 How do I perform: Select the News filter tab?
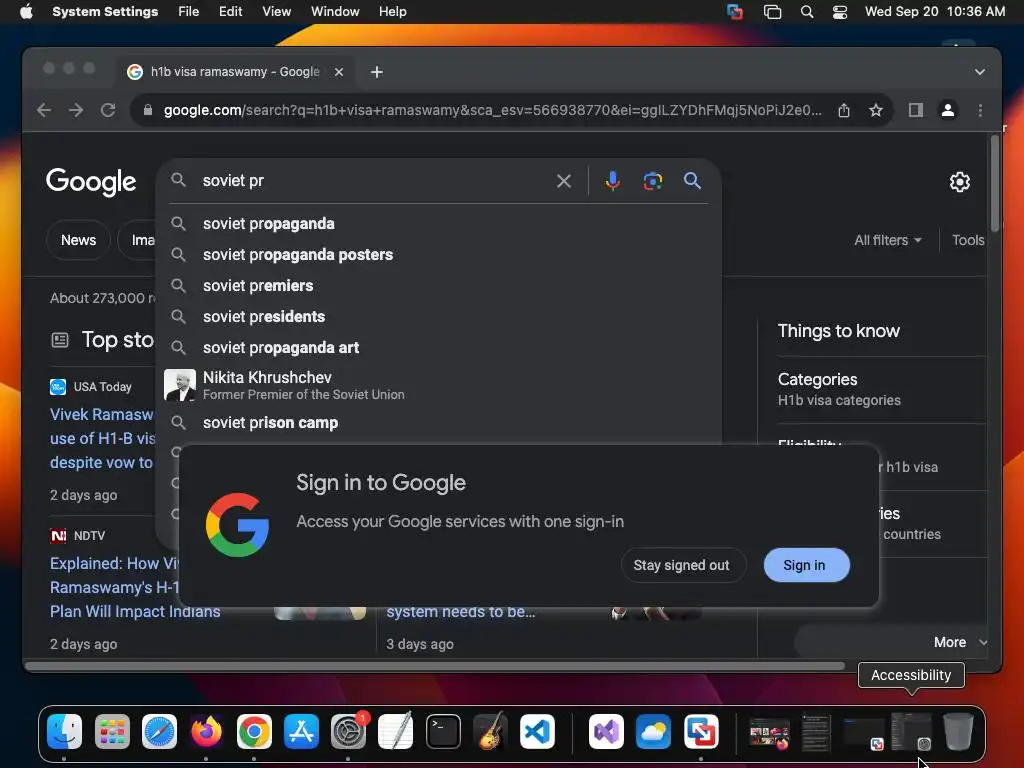point(78,240)
